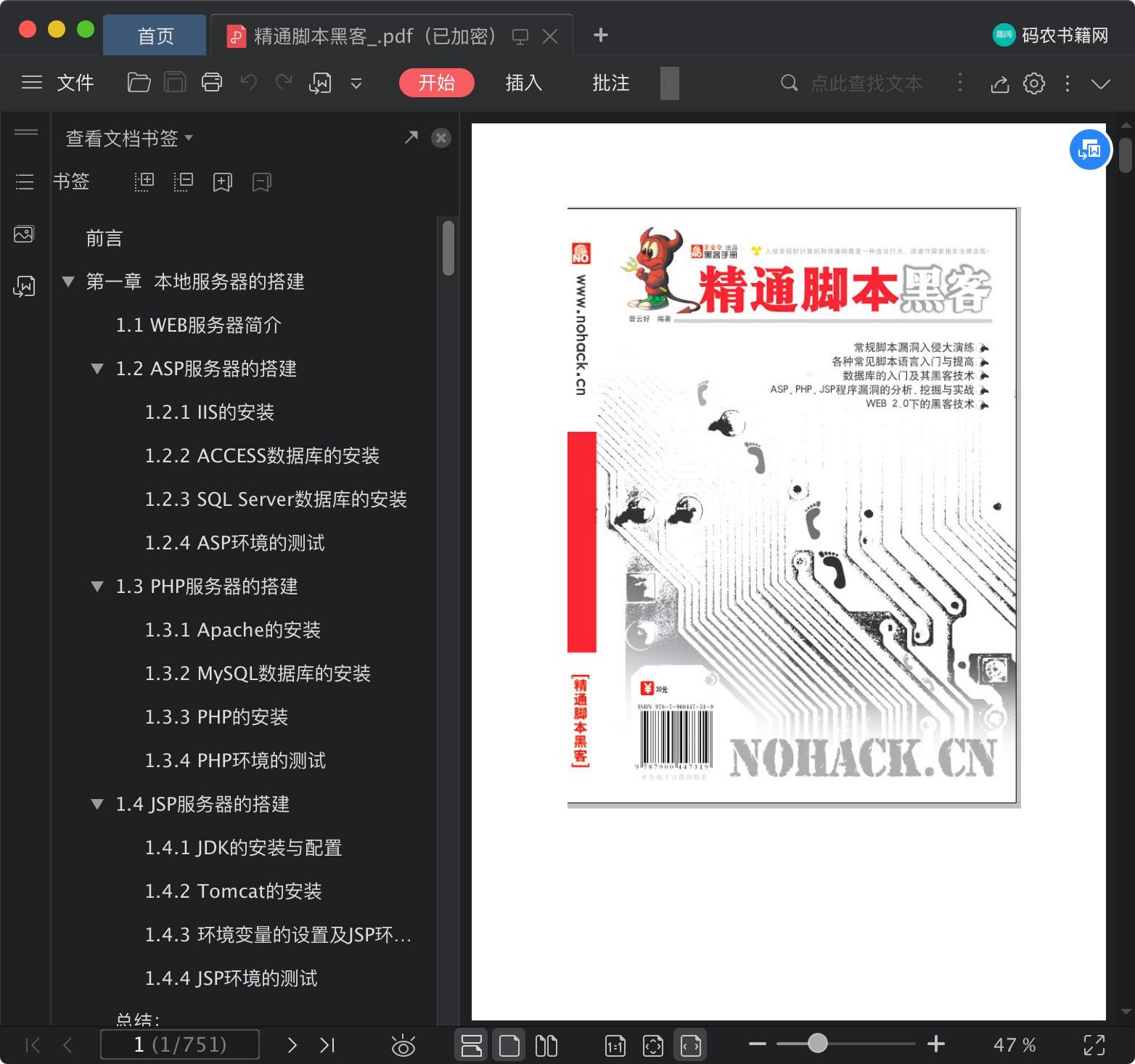Click the page number field 1 (1/751)
The width and height of the screenshot is (1135, 1064).
coord(180,1044)
